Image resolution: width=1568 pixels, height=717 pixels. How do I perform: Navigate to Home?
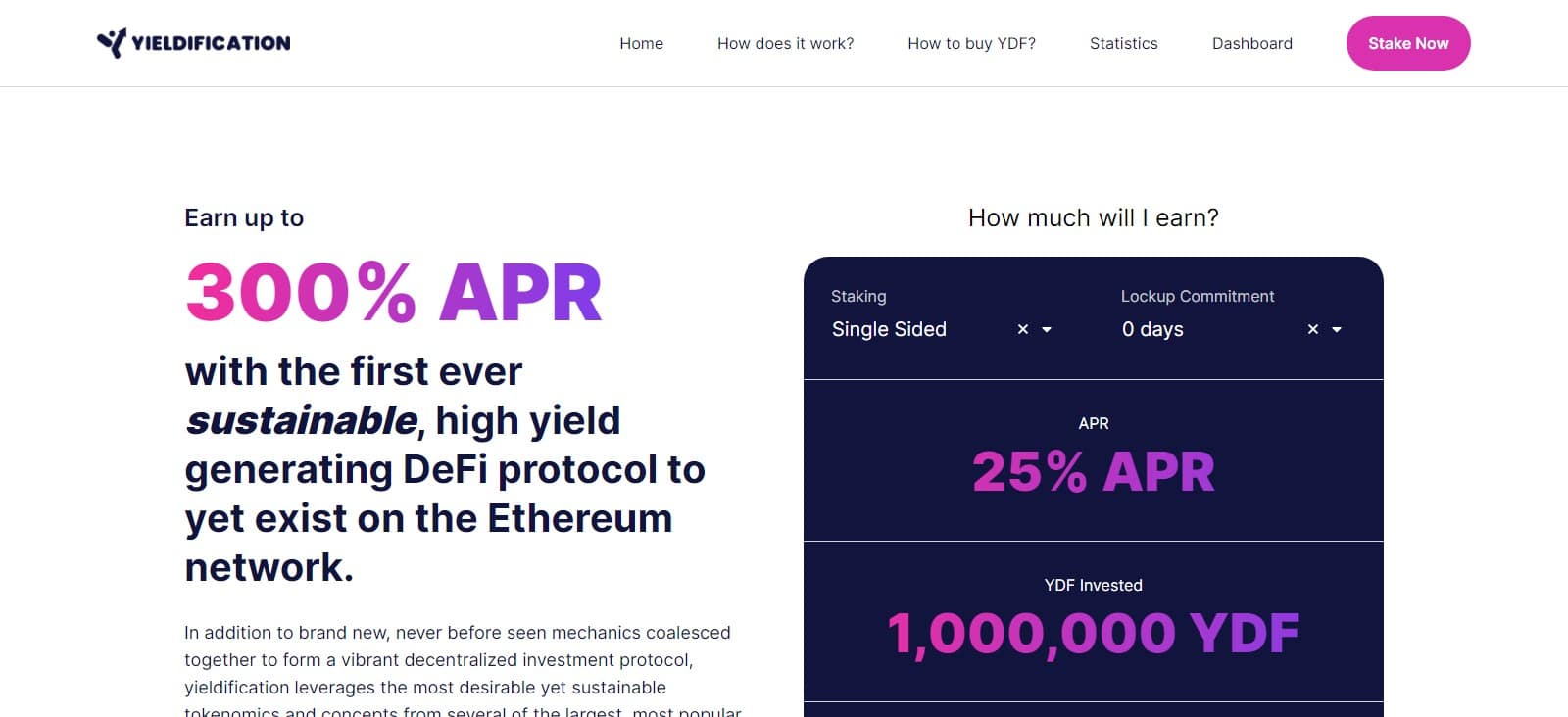click(x=641, y=43)
